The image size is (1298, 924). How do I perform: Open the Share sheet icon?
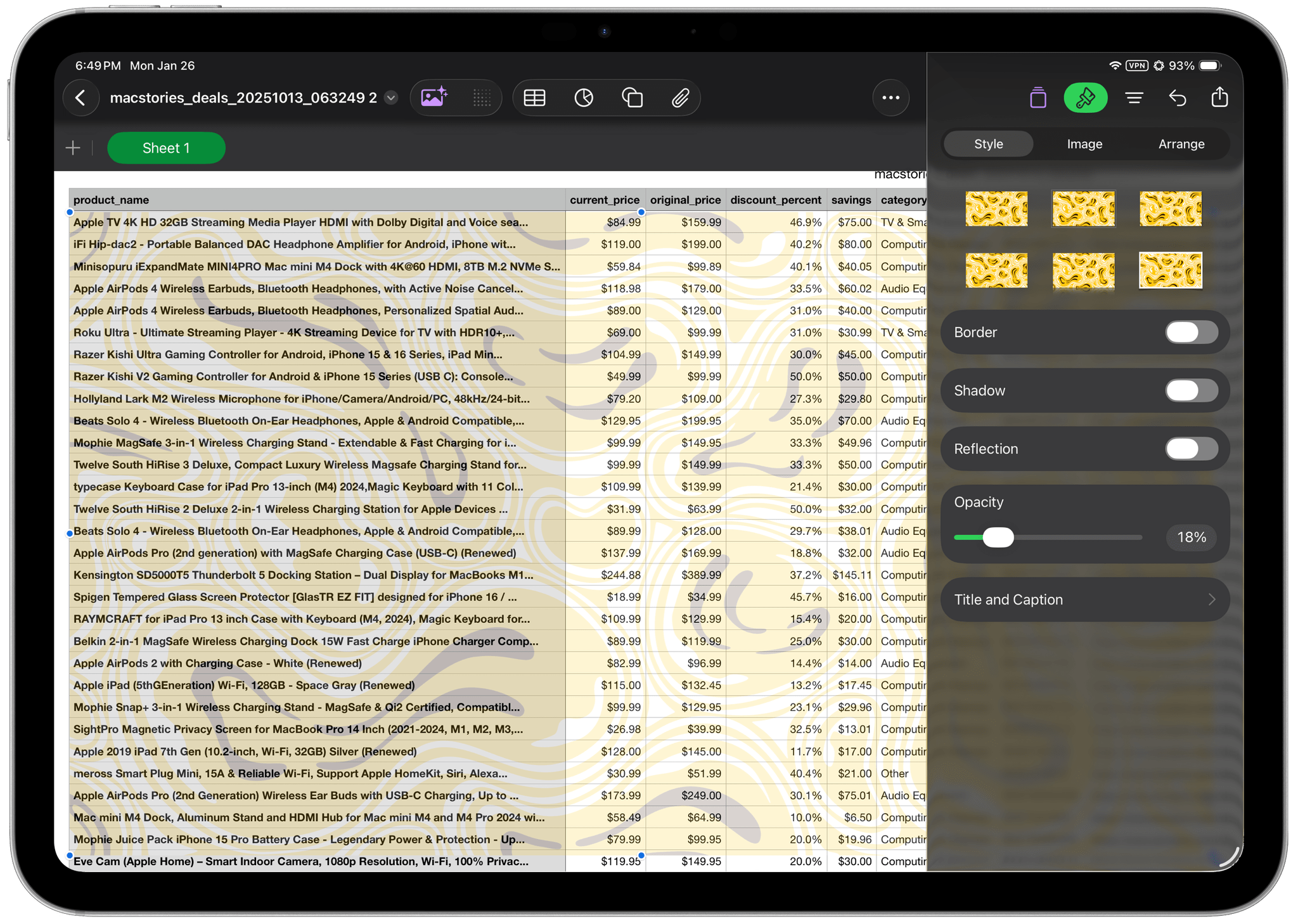pos(1220,98)
